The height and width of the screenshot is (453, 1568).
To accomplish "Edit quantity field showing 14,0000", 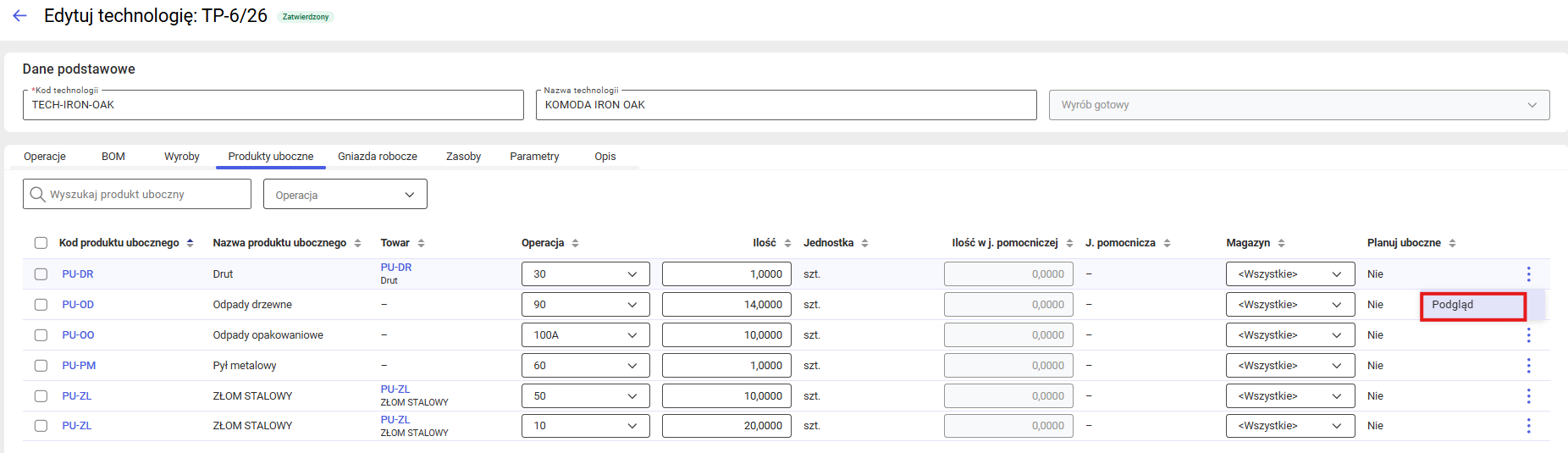I will (726, 305).
